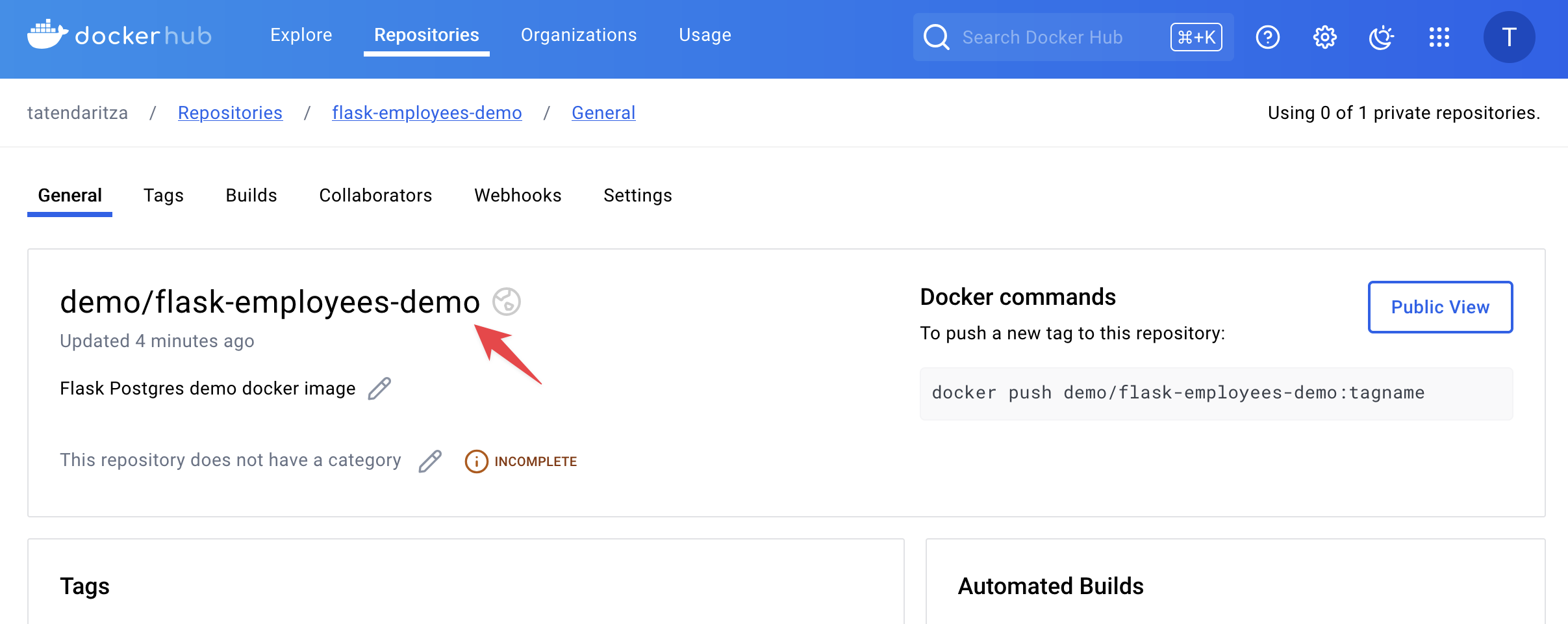Follow the Repositories breadcrumb link
Screen dimensions: 1568x624
[x=230, y=113]
